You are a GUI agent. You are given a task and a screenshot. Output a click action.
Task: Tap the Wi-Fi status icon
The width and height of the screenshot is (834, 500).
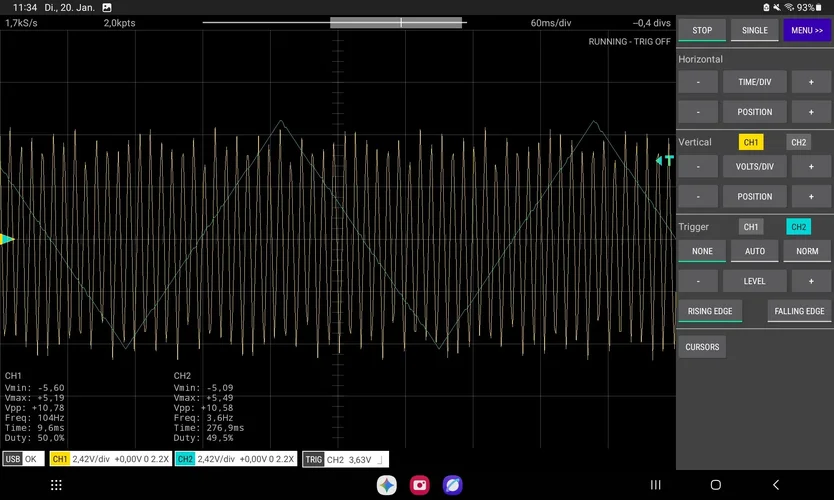tap(789, 7)
